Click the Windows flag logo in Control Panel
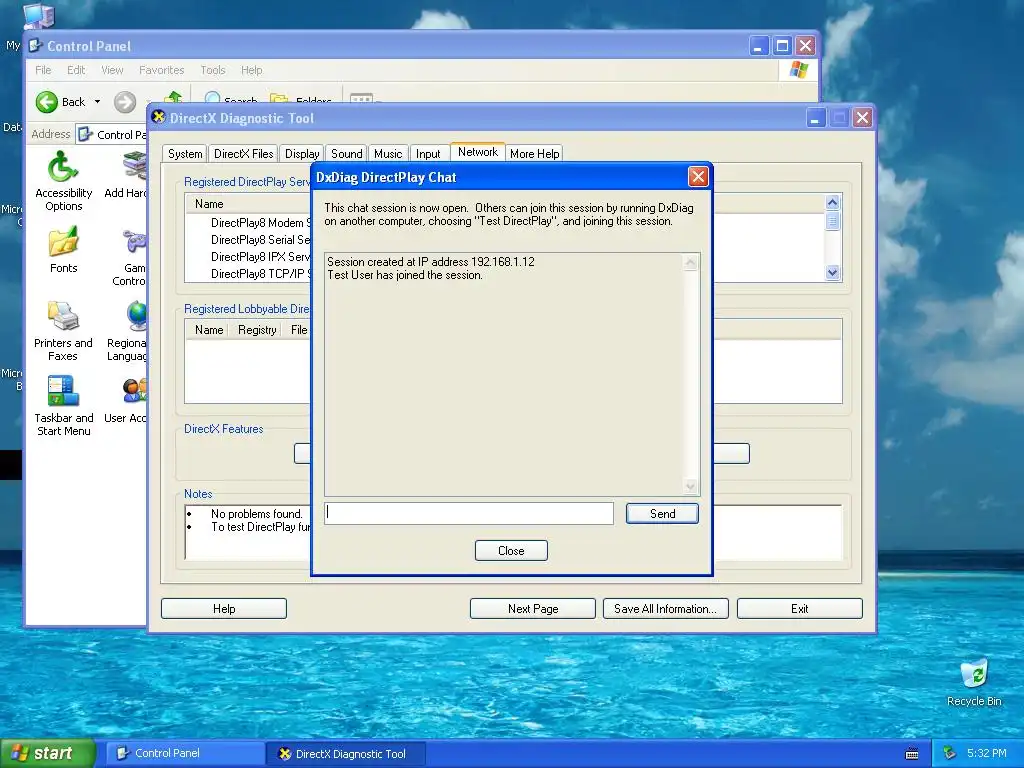Screen dimensions: 1024x768 [798, 70]
